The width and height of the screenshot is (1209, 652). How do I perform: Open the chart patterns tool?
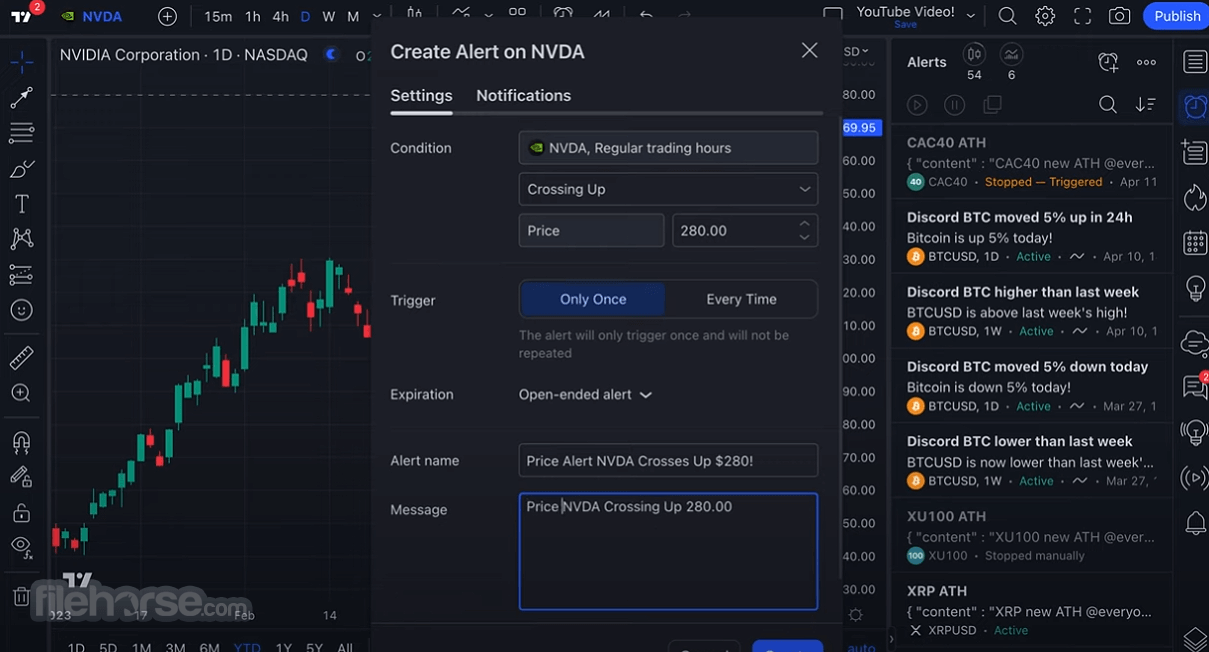click(x=21, y=238)
